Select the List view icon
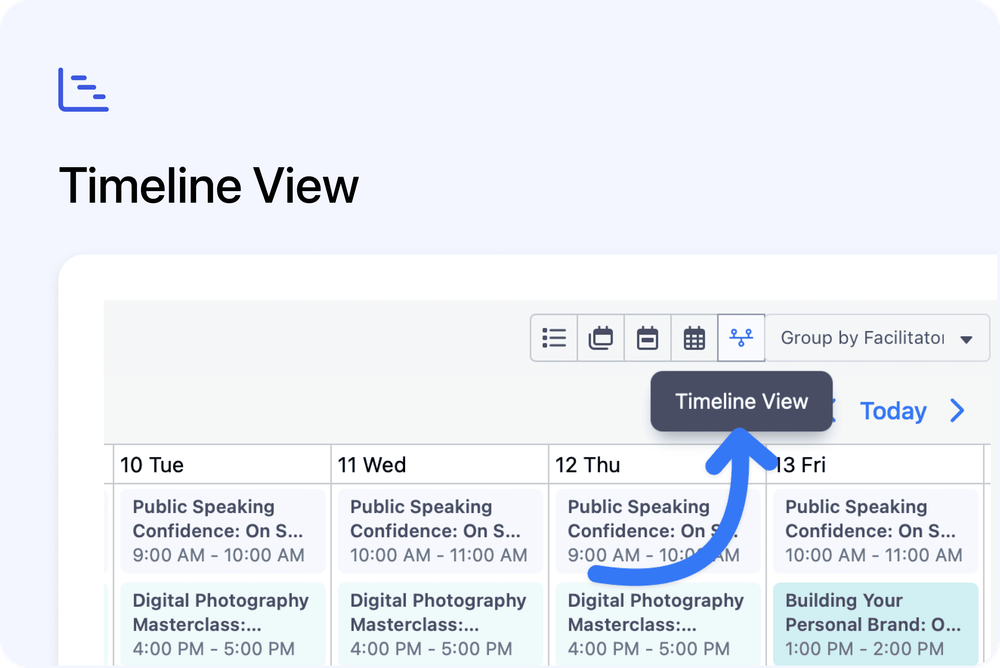Screen dimensions: 1000x668 click(554, 337)
